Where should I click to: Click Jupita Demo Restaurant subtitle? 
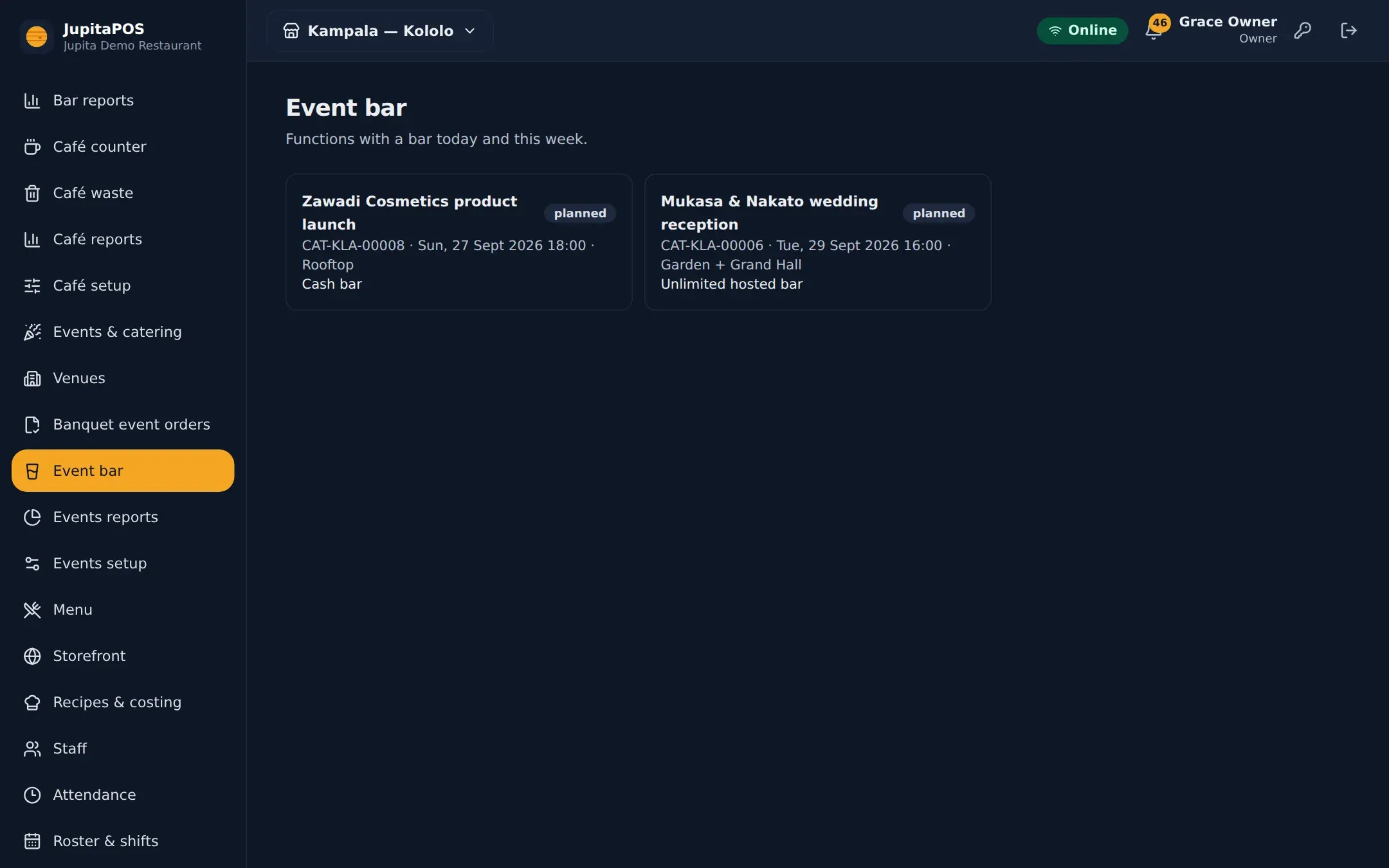[132, 46]
